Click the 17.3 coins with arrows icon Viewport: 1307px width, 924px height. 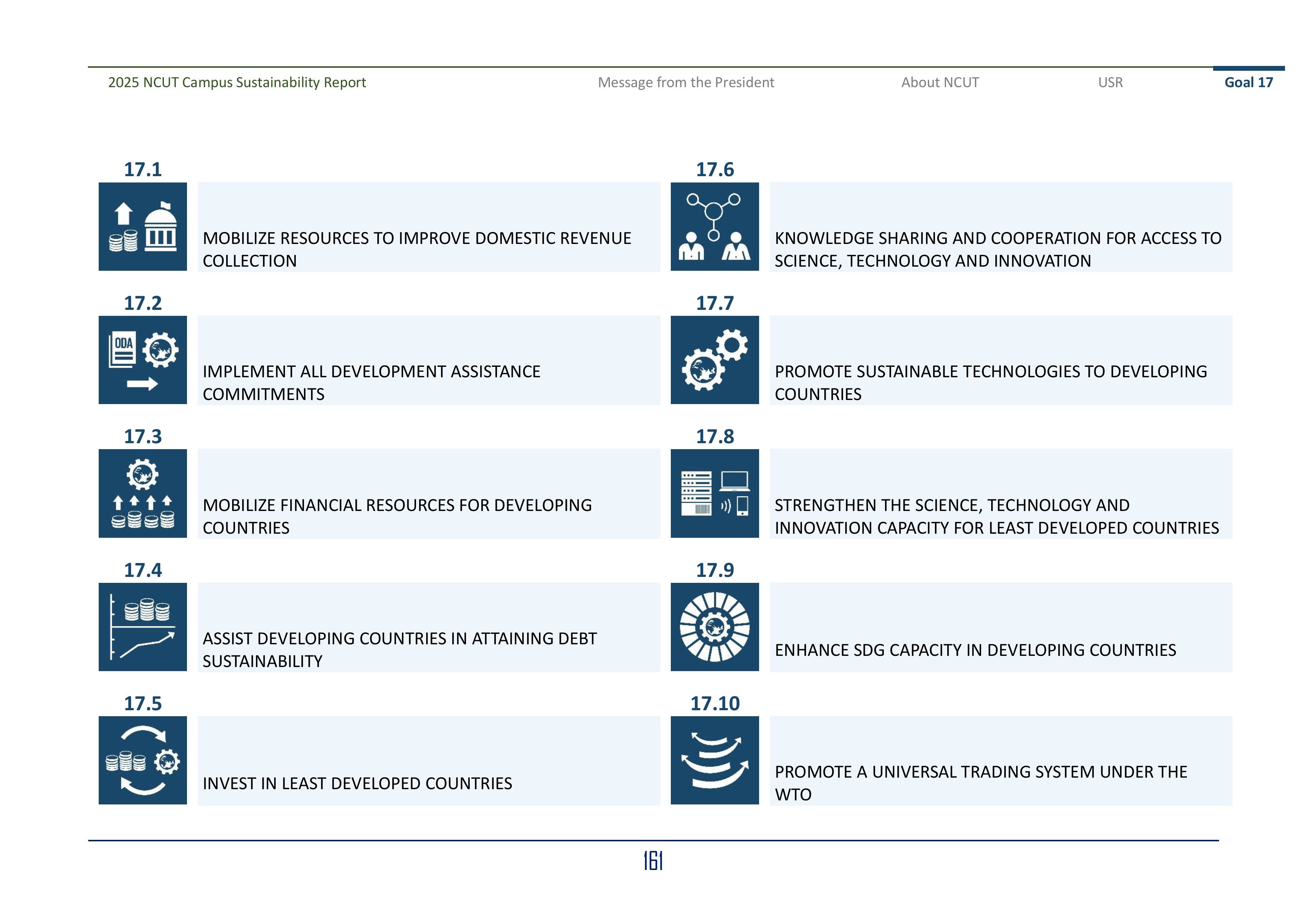[142, 493]
